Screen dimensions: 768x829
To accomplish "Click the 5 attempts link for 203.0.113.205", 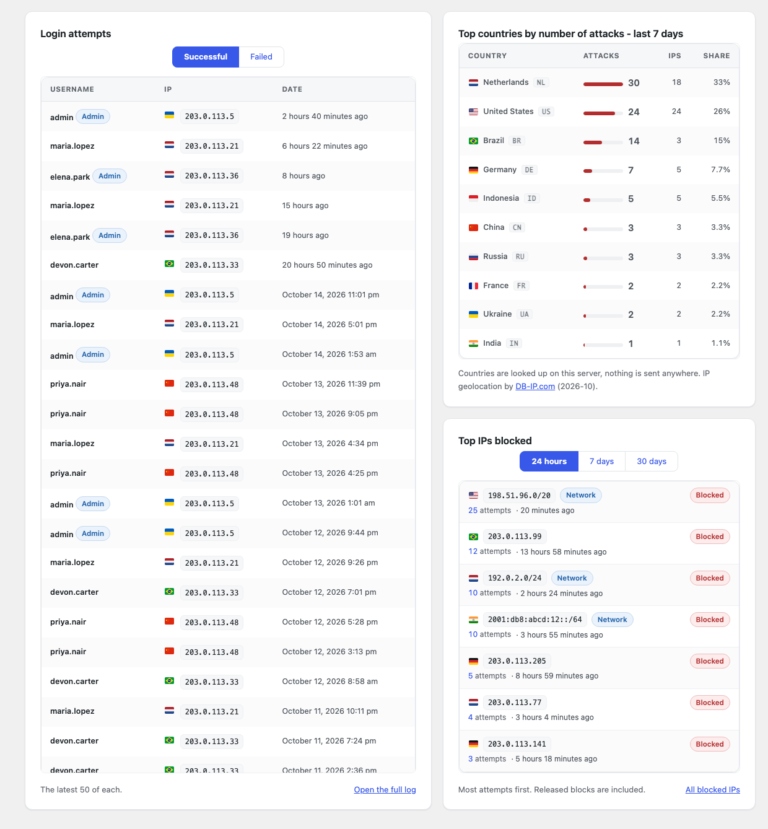I will pos(470,676).
